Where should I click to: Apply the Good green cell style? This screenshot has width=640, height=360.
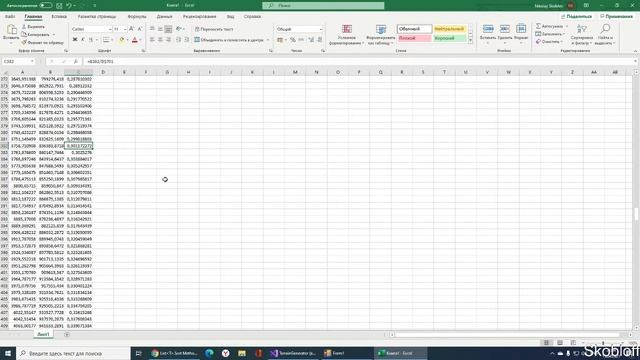449,38
